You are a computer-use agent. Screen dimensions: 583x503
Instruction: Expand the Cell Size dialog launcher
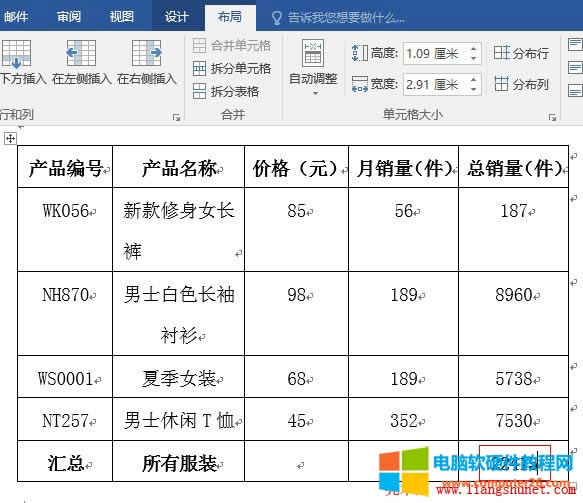tap(553, 117)
